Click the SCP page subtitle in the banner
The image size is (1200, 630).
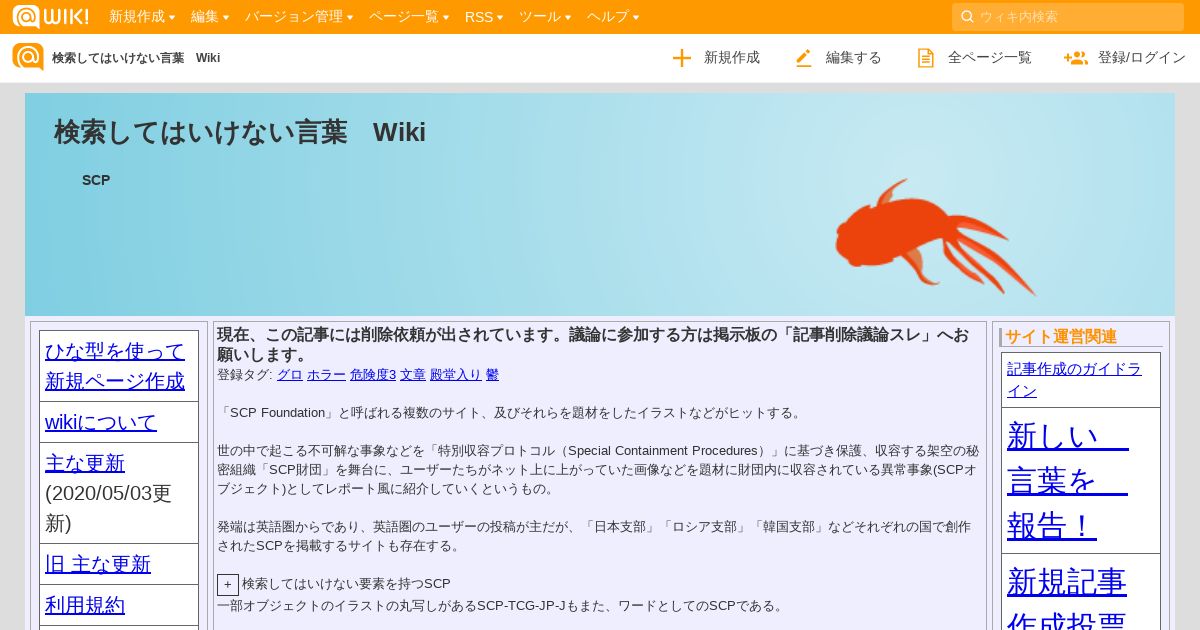pos(96,180)
